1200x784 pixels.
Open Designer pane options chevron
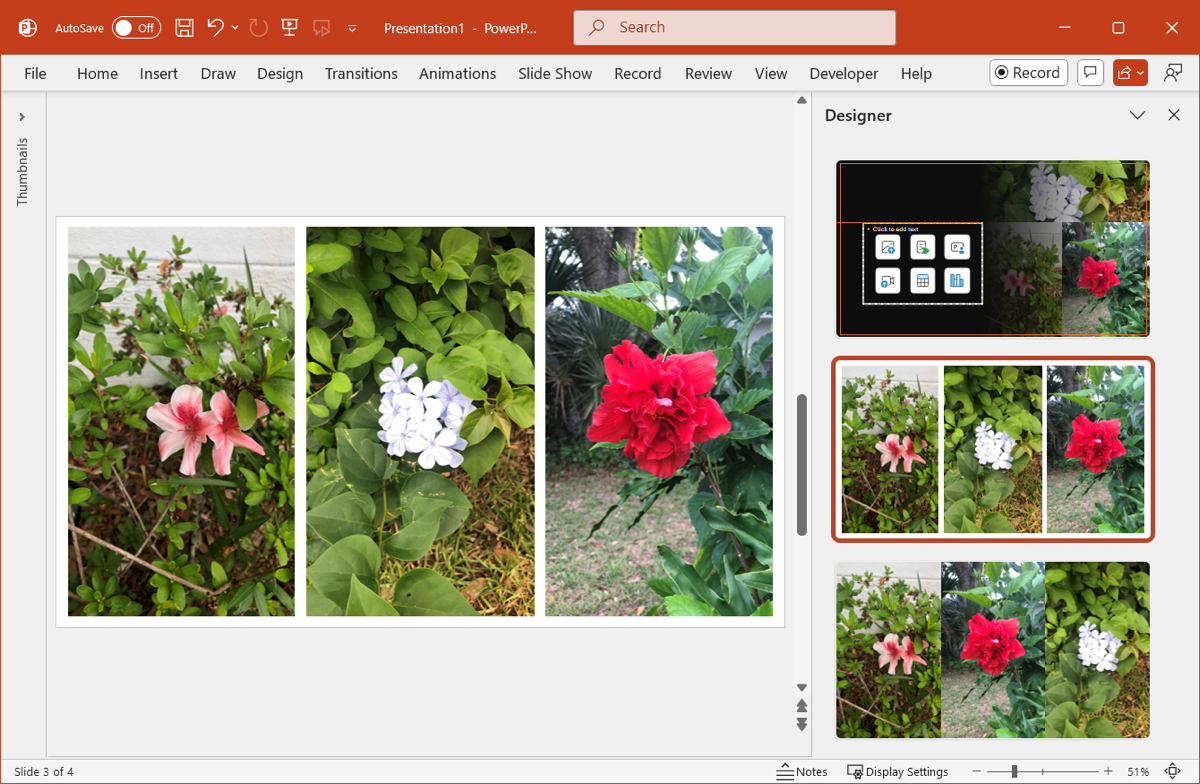(1137, 115)
